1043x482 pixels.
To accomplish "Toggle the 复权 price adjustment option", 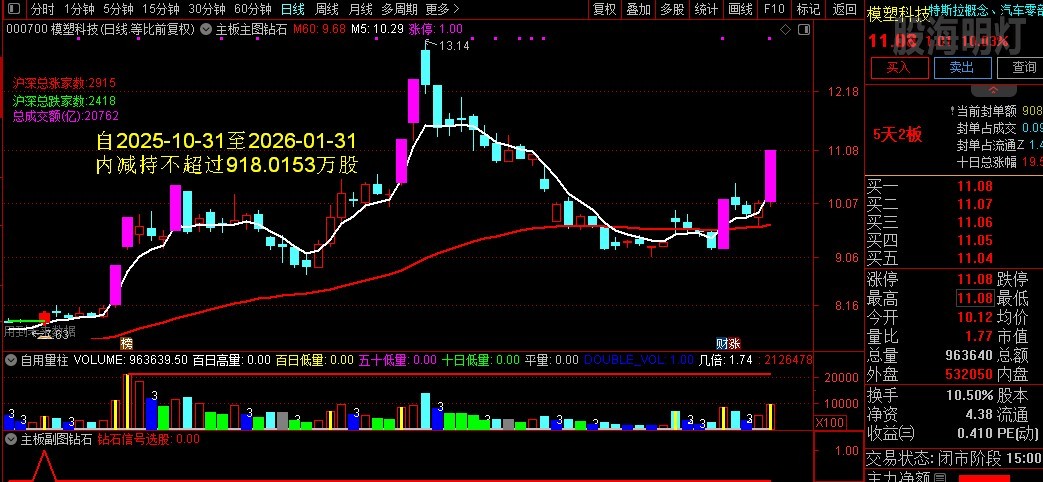I will (x=604, y=9).
